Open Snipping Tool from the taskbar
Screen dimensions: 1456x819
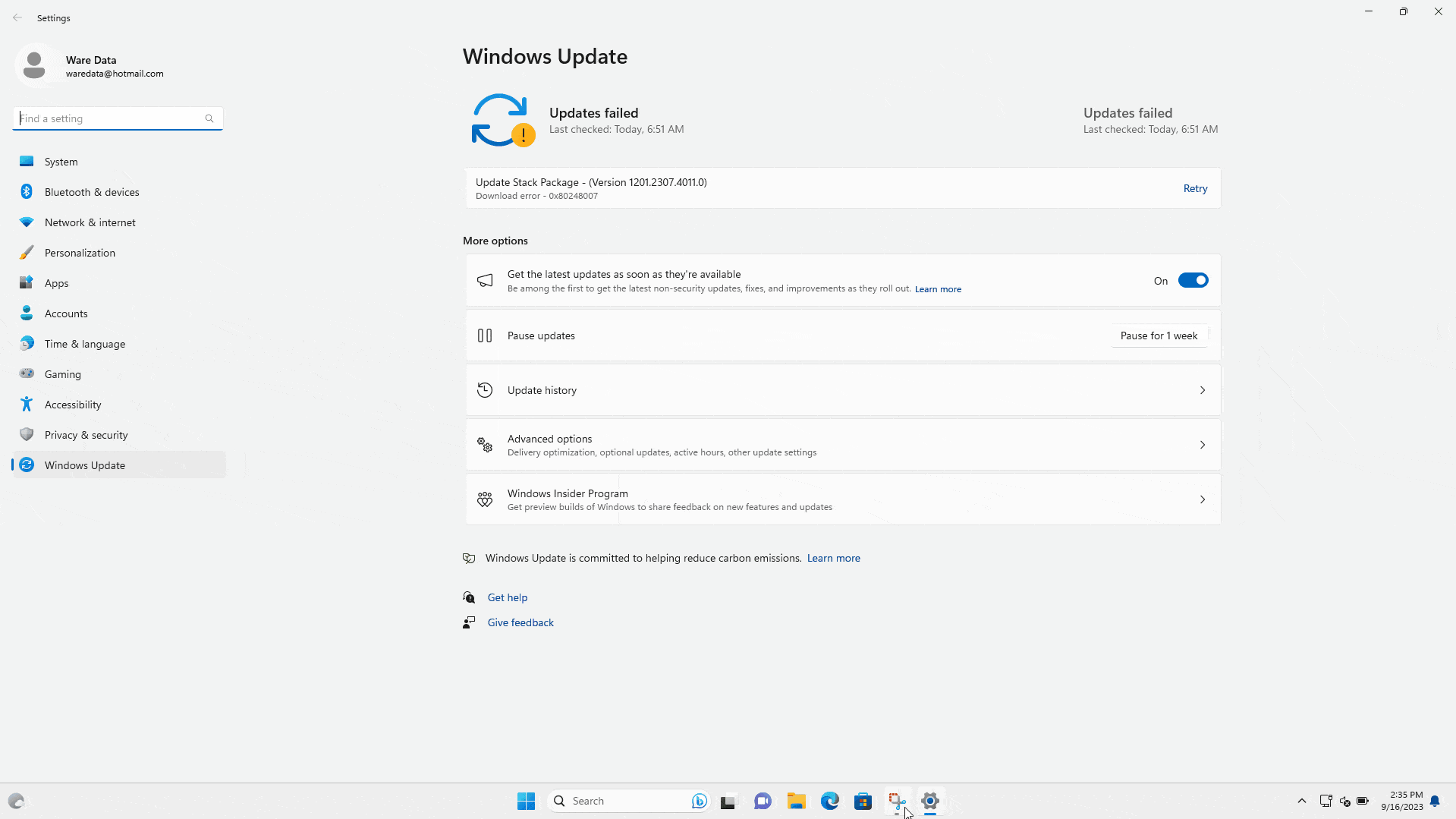coord(897,801)
